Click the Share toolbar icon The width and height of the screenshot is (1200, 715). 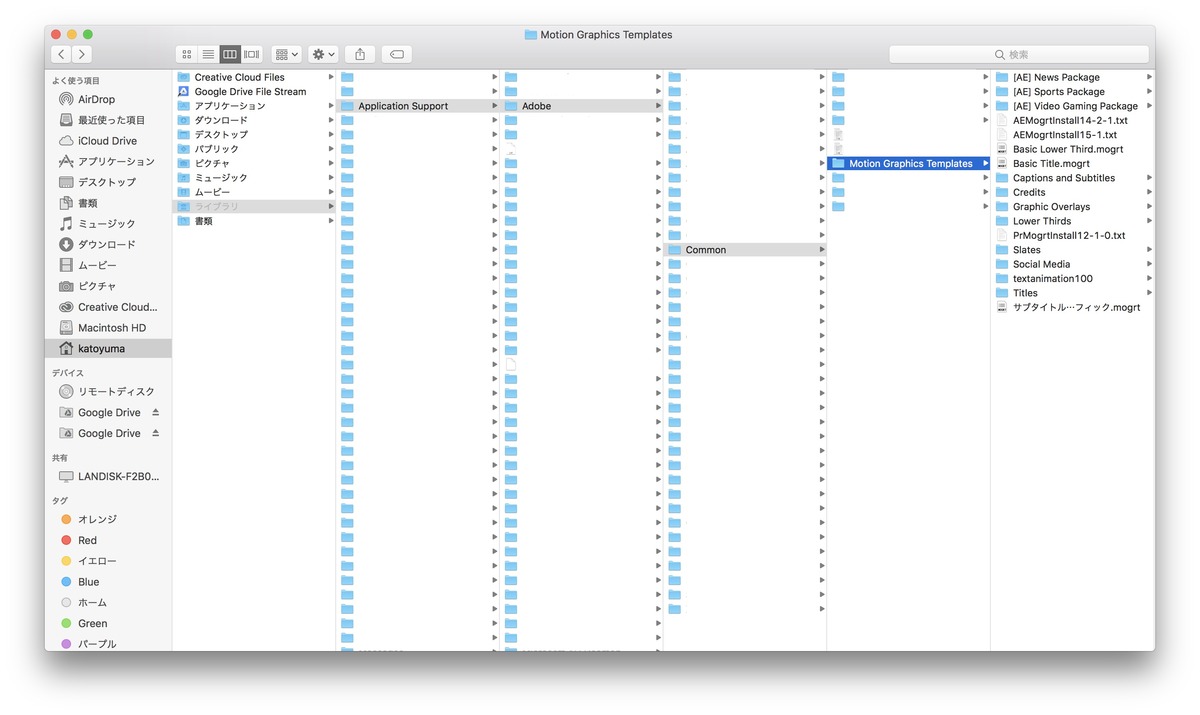tap(360, 54)
